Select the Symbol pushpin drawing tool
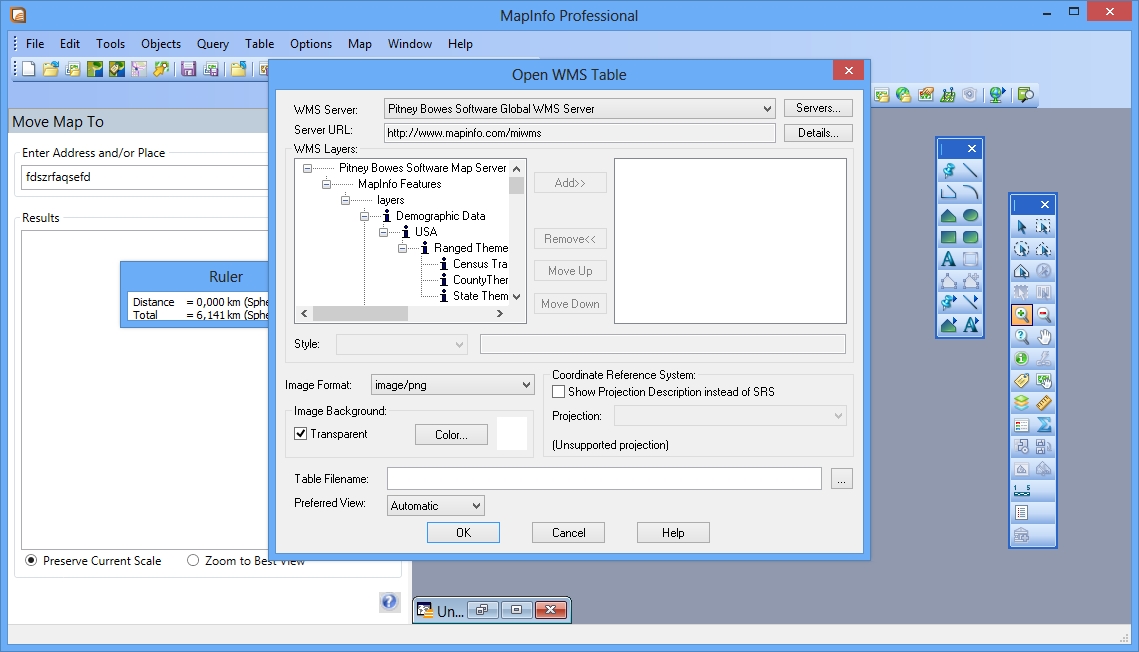The image size is (1139, 652). 949,171
